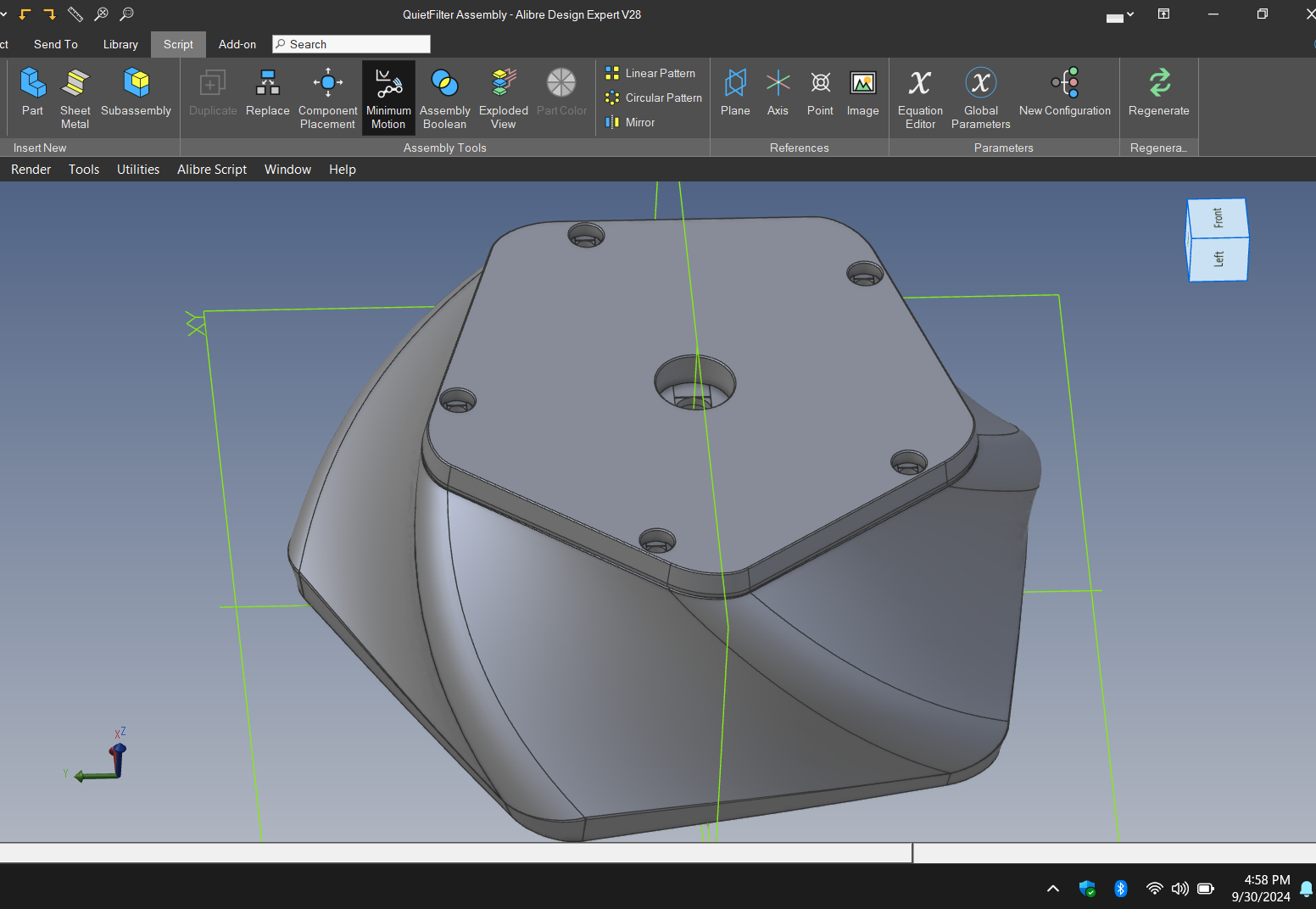Open the clock showing 4:58 PM
The width and height of the screenshot is (1316, 909).
click(x=1261, y=888)
